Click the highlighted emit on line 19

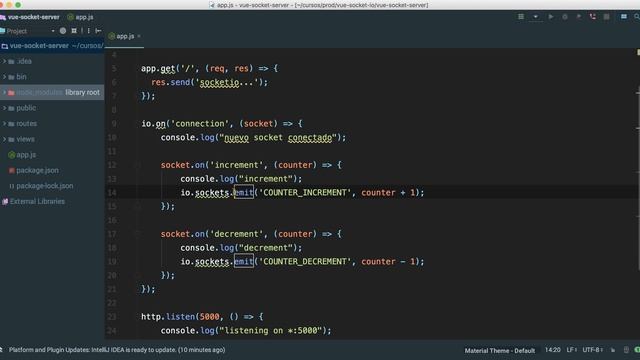pos(244,262)
